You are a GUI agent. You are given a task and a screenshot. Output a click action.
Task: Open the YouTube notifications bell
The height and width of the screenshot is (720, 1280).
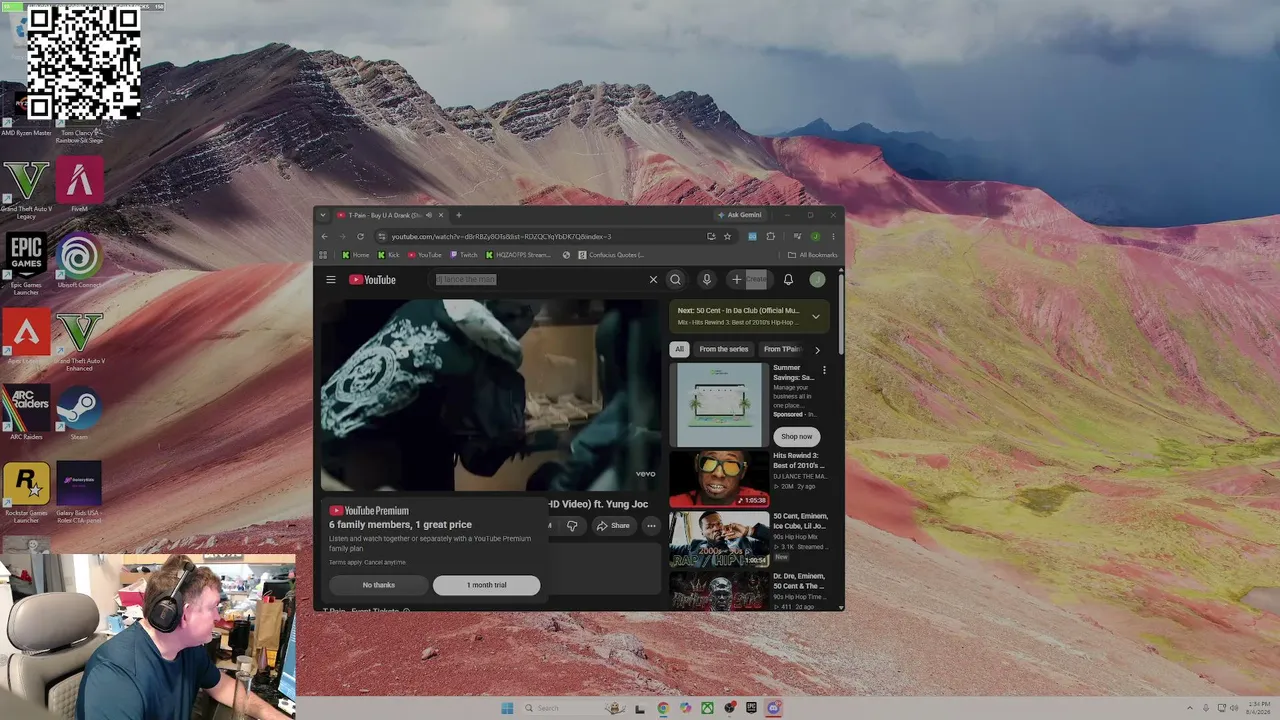(x=788, y=280)
